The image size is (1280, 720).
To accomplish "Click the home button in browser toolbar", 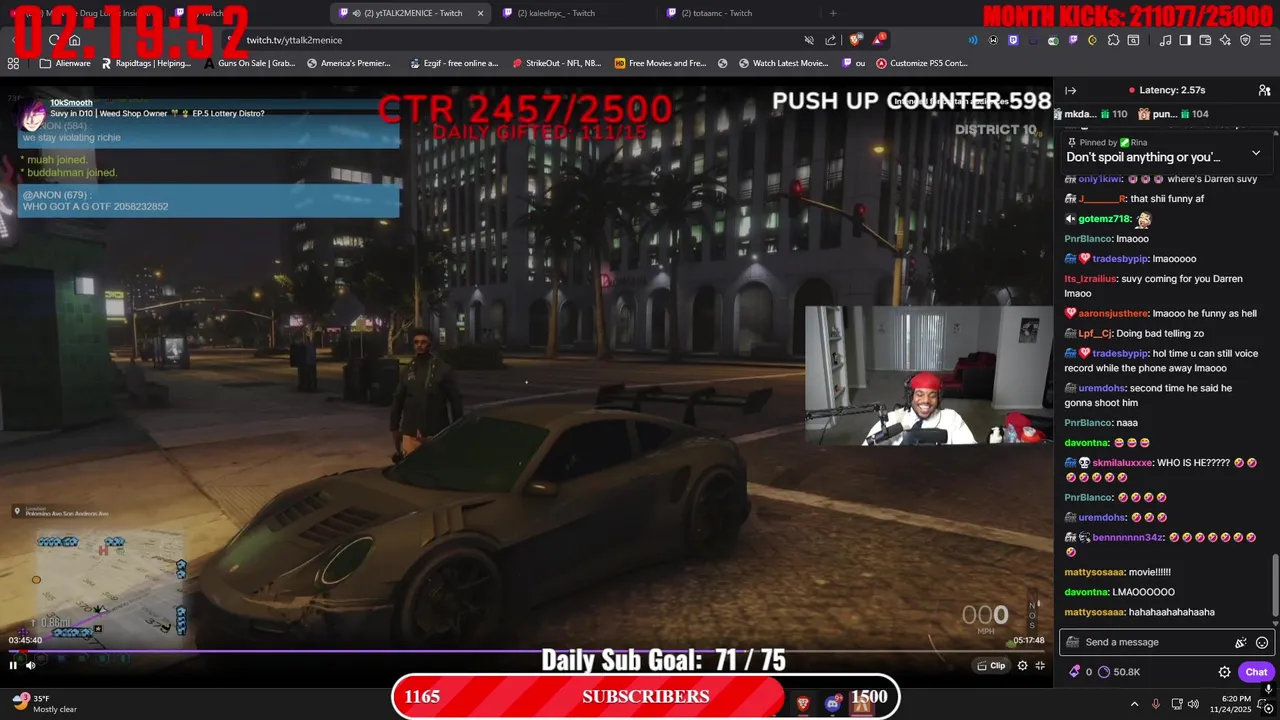I will (75, 40).
